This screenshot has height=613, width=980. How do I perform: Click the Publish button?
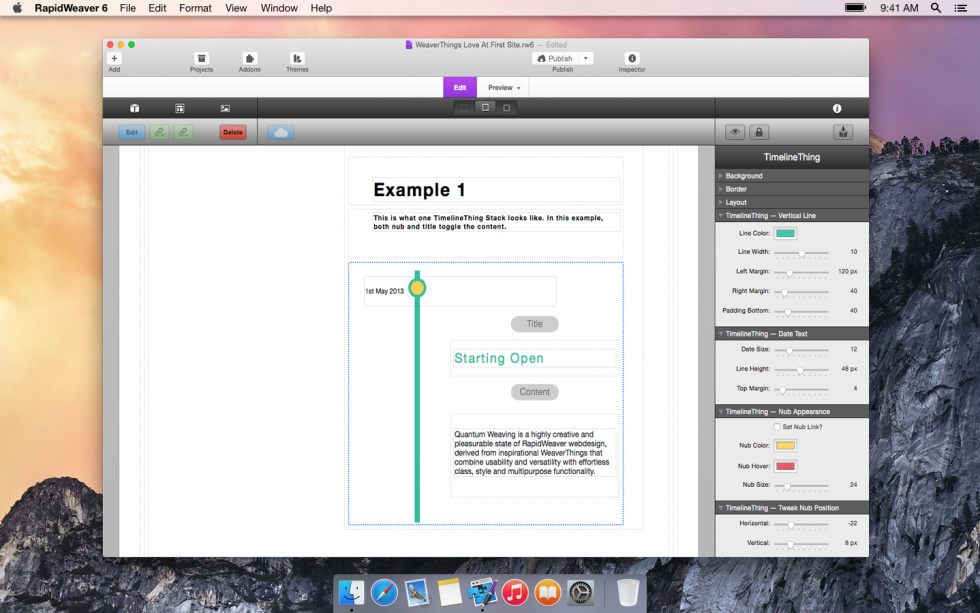[555, 58]
